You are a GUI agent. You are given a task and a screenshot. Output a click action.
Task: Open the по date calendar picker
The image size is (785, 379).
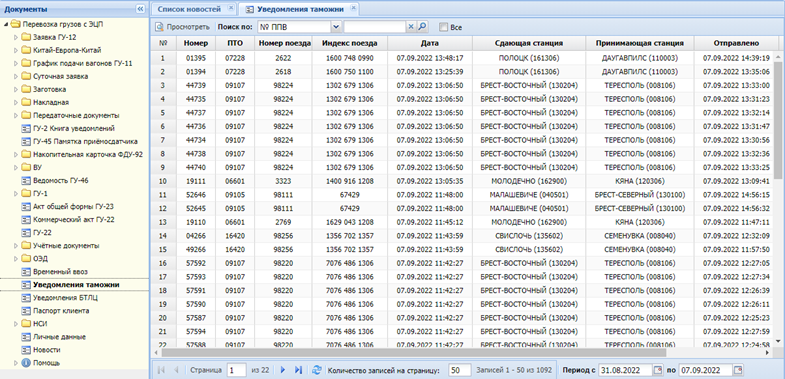[738, 370]
